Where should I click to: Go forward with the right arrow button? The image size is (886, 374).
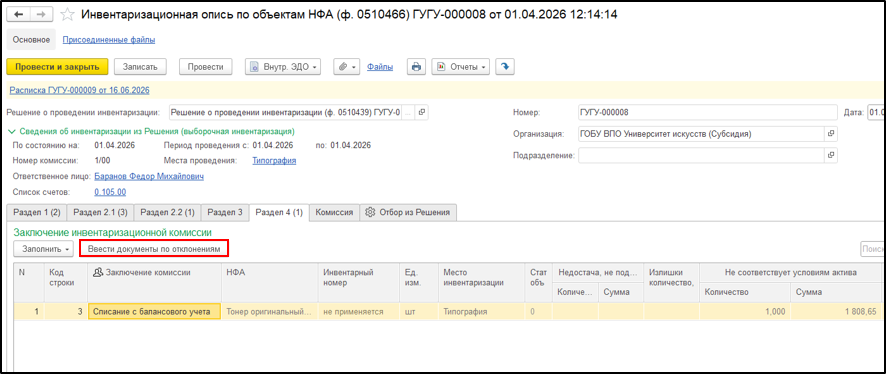[40, 15]
